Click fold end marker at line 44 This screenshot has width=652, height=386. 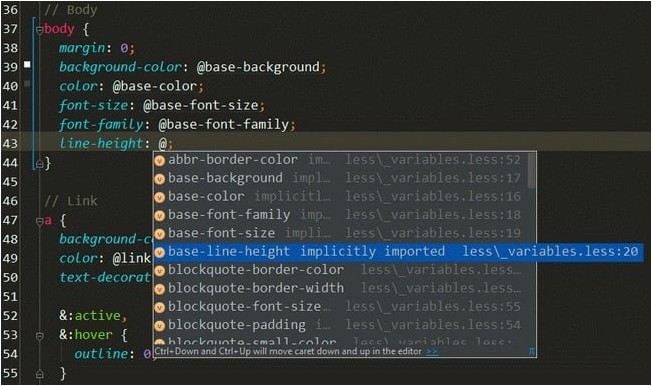(x=39, y=164)
